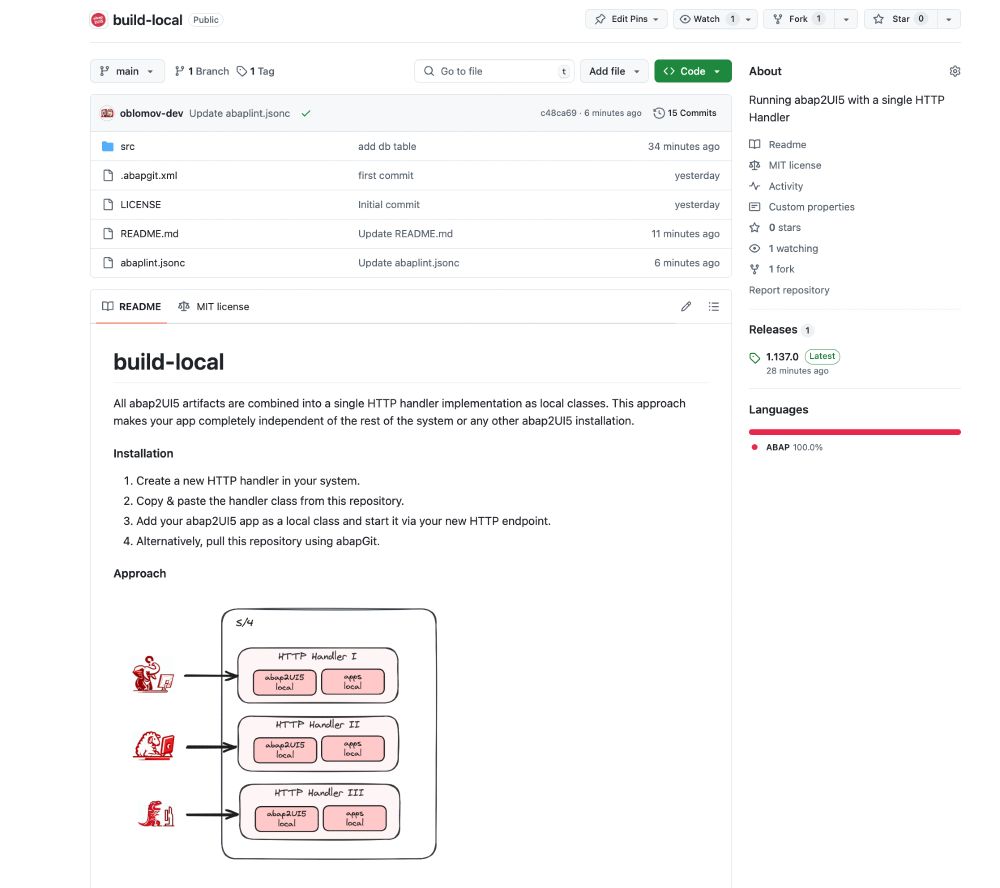
Task: Open the 1.137.0 latest release
Action: pyautogui.click(x=782, y=357)
